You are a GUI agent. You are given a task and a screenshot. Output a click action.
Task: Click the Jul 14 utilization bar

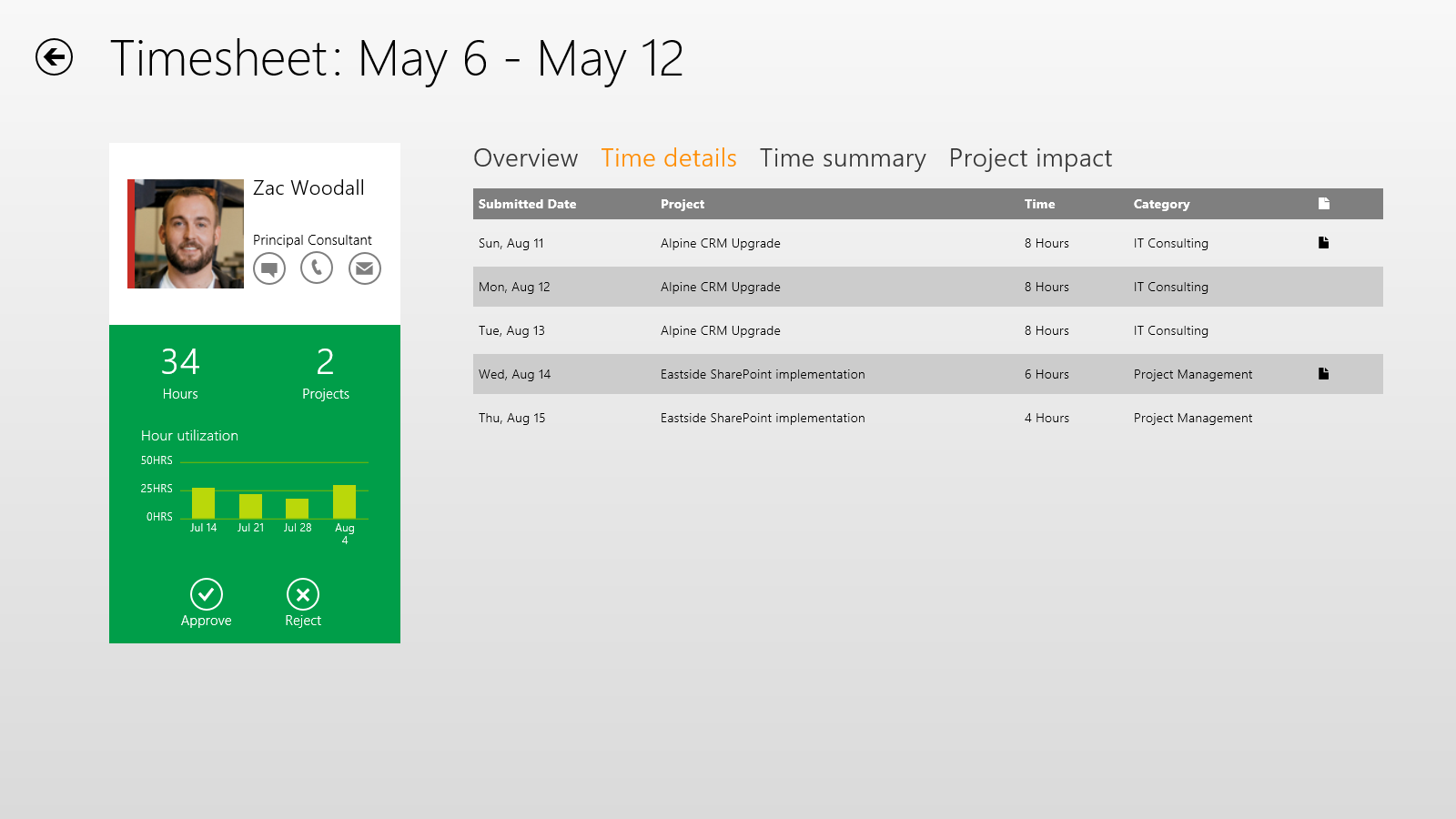pyautogui.click(x=203, y=503)
